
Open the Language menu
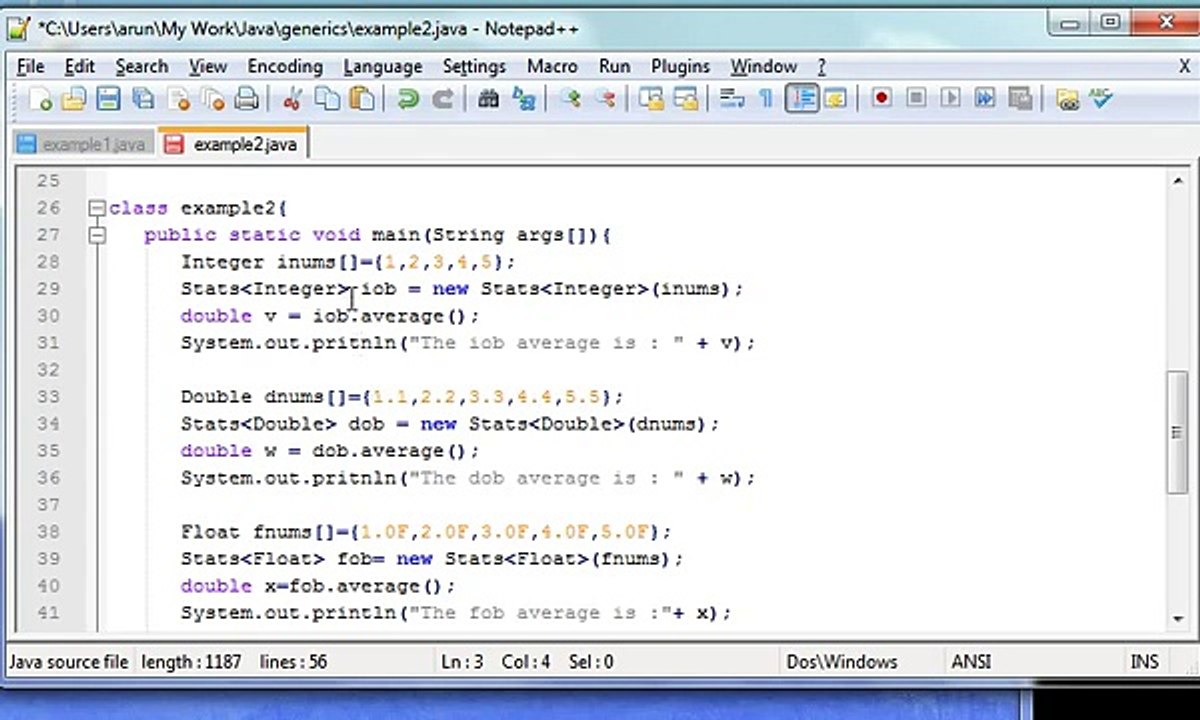tap(382, 66)
